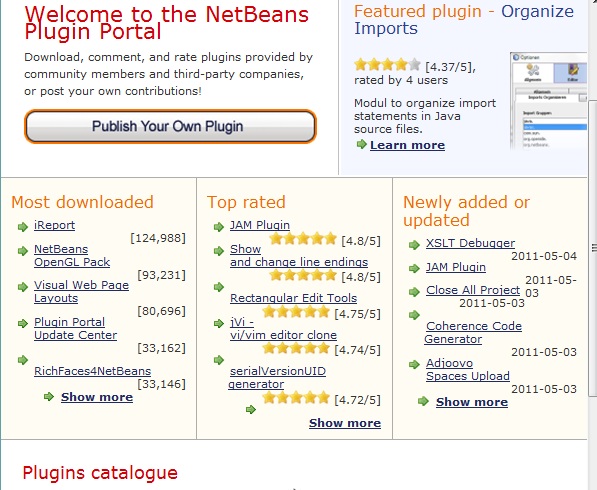The image size is (597, 490).
Task: Click the green arrow beside XSLT Debugger
Action: 414,245
